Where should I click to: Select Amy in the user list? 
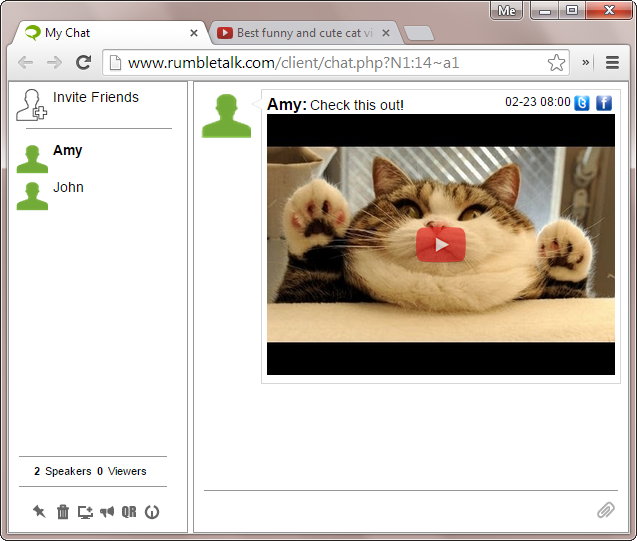tap(67, 151)
